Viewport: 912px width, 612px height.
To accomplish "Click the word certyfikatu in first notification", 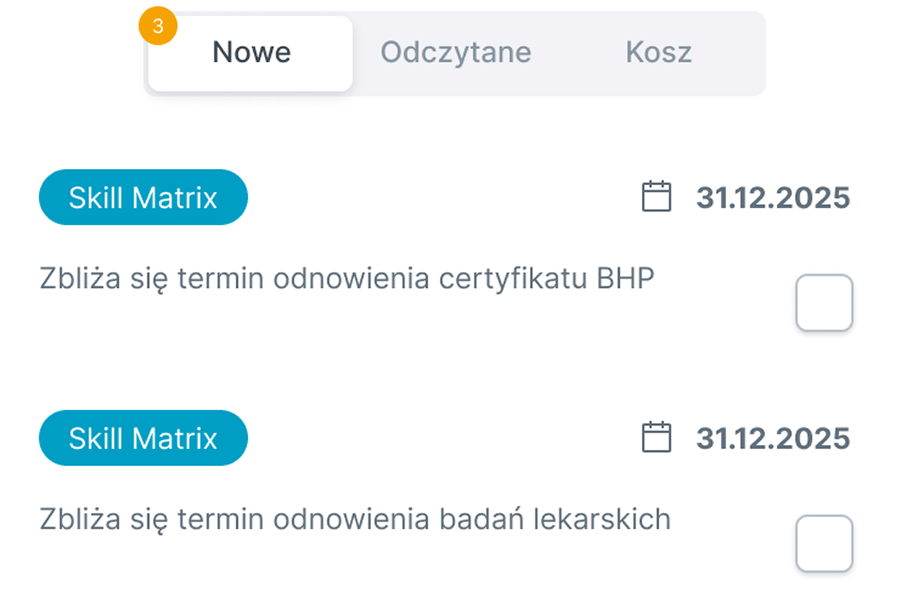I will 513,279.
